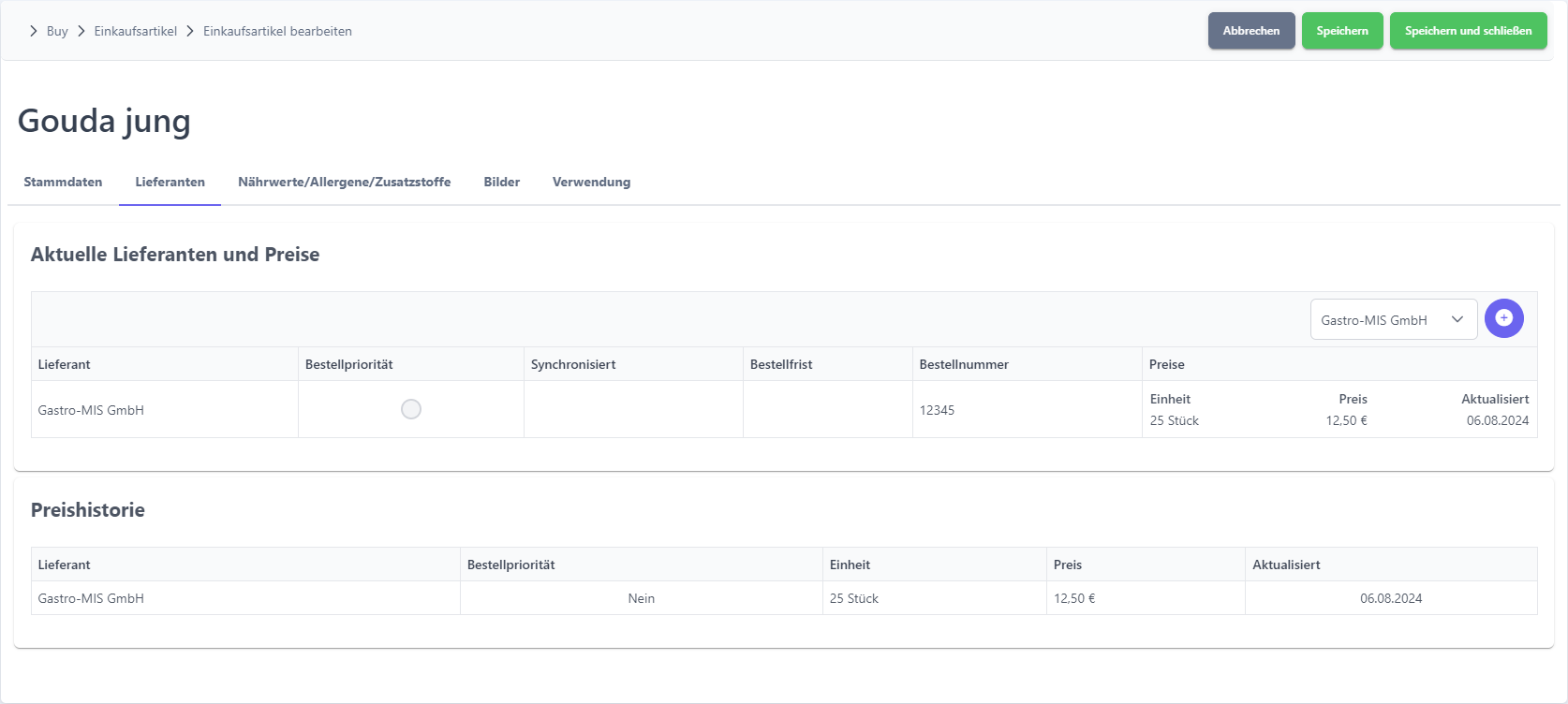Image resolution: width=1568 pixels, height=704 pixels.
Task: Add supplier with the purple plus button
Action: point(1503,318)
